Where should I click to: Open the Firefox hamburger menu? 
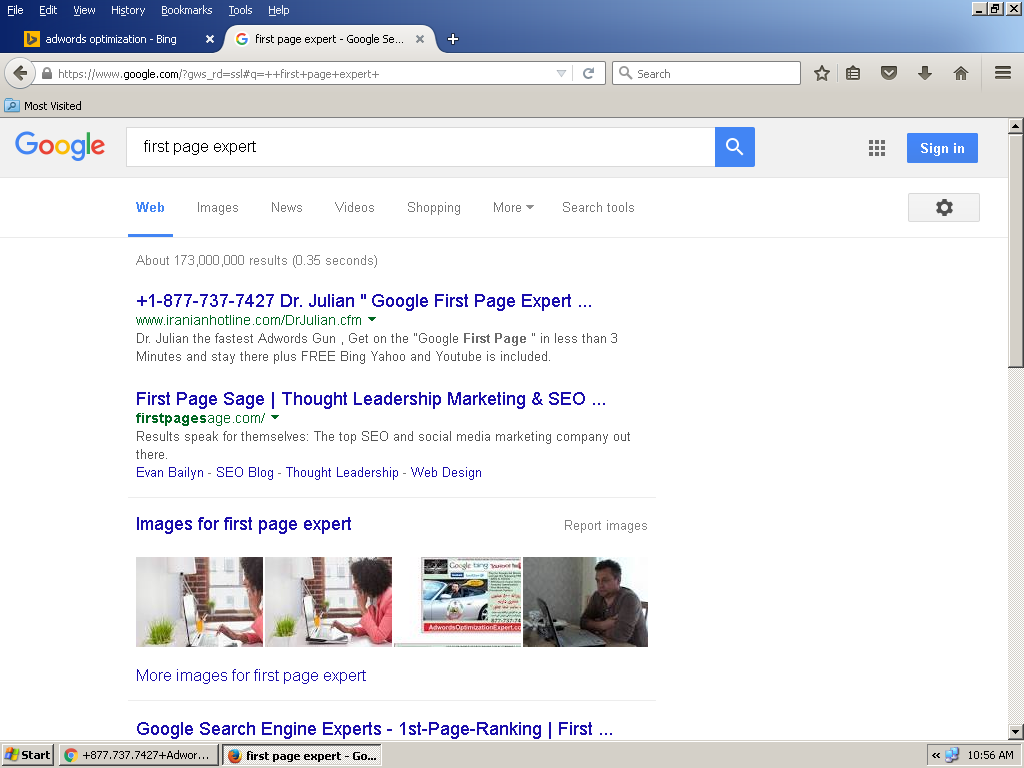click(1003, 73)
